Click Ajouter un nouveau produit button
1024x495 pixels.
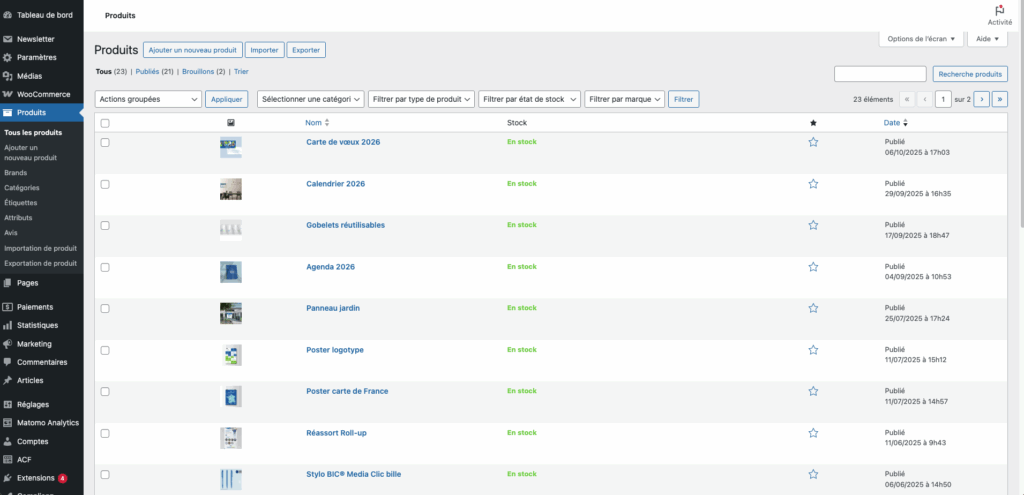click(192, 49)
